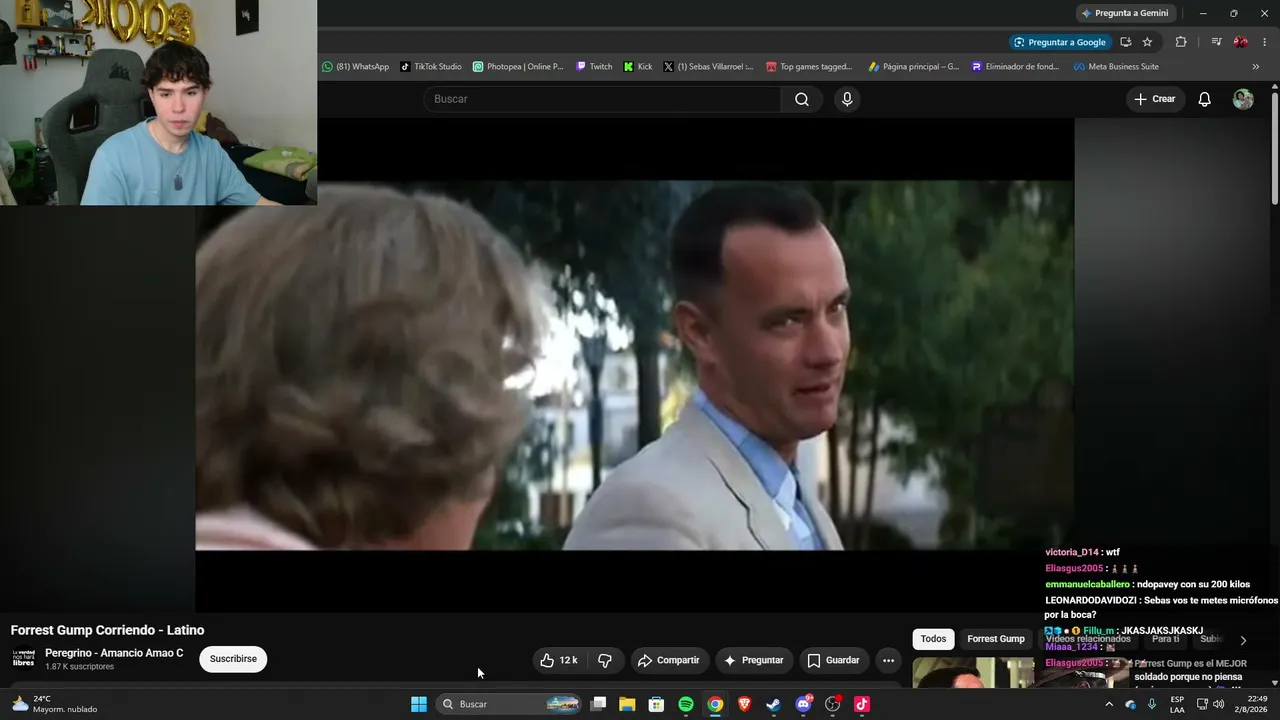Click the Pregunta a Gemini button

[x=1125, y=13]
